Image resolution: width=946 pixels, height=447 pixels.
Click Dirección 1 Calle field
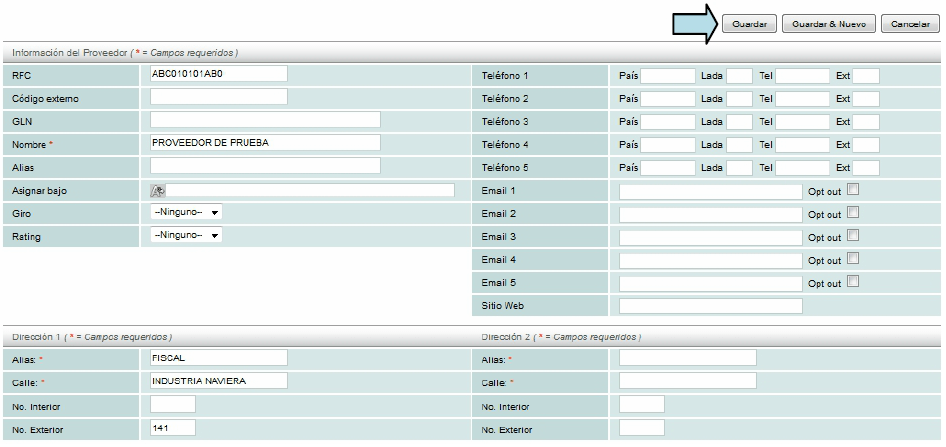pos(218,381)
